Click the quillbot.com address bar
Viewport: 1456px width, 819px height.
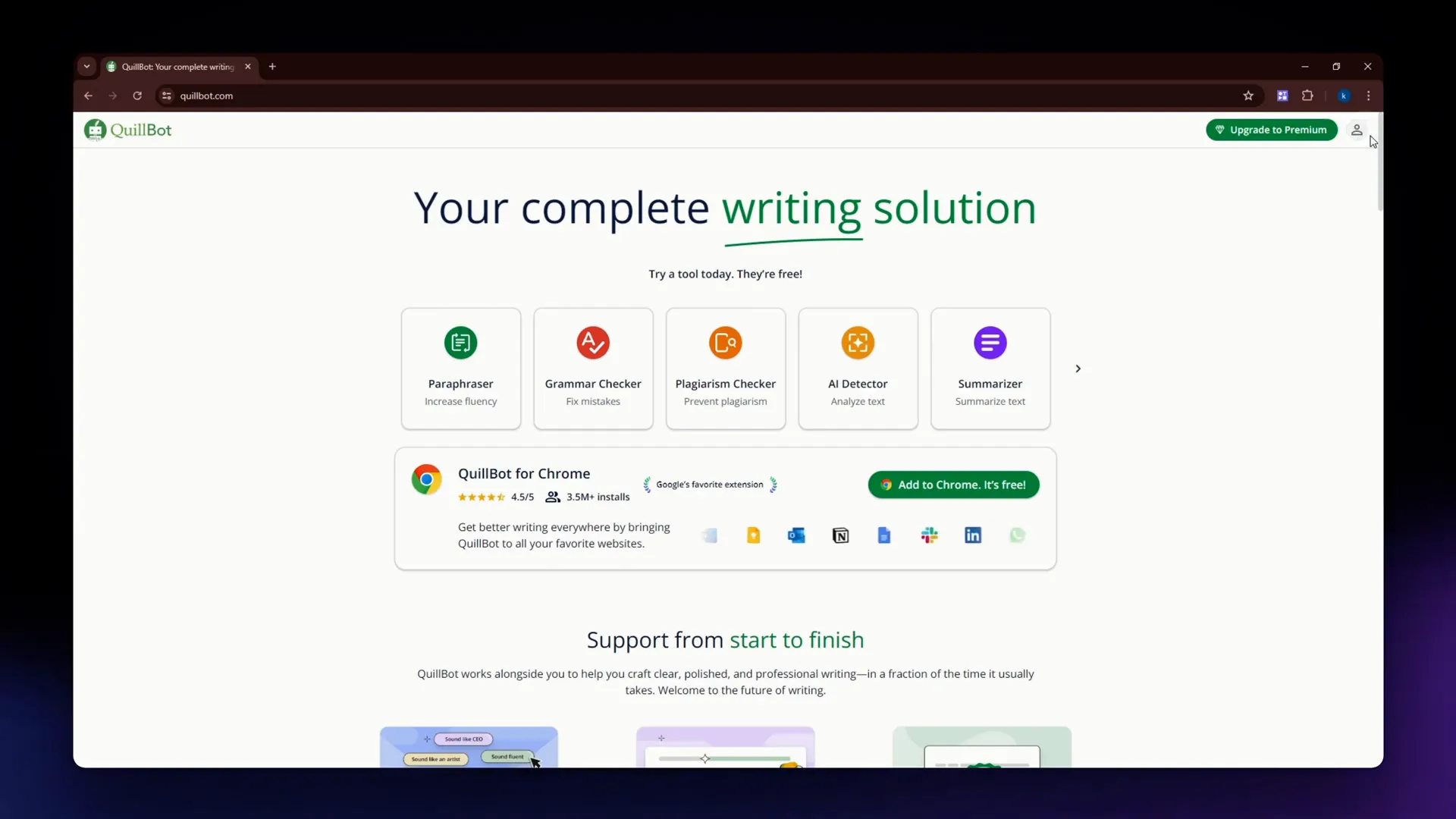[x=206, y=96]
